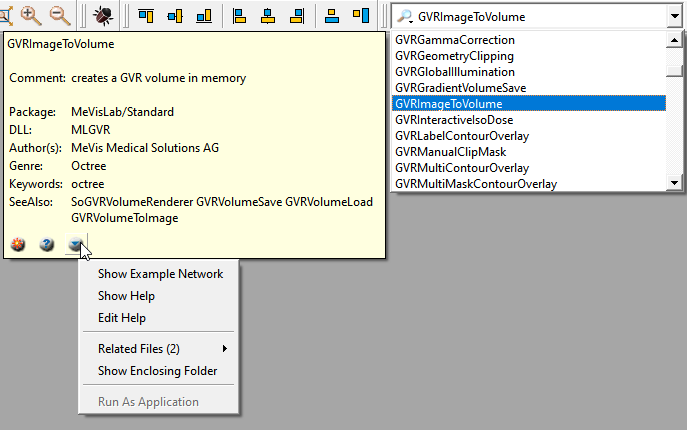Align modules to horizontal centers
This screenshot has height=430, width=687.
pyautogui.click(x=268, y=16)
